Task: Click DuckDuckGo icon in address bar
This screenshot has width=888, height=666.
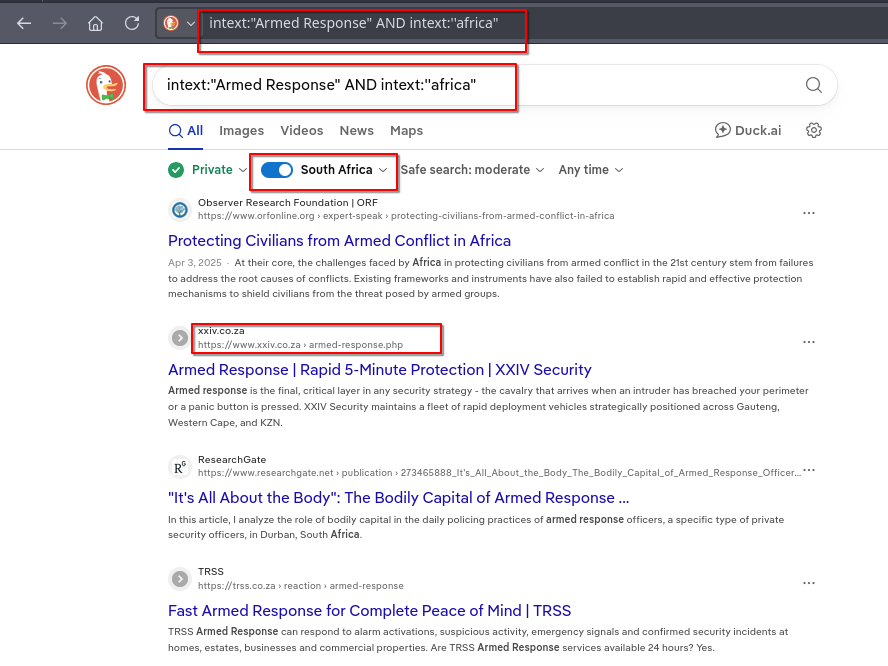Action: coord(171,23)
